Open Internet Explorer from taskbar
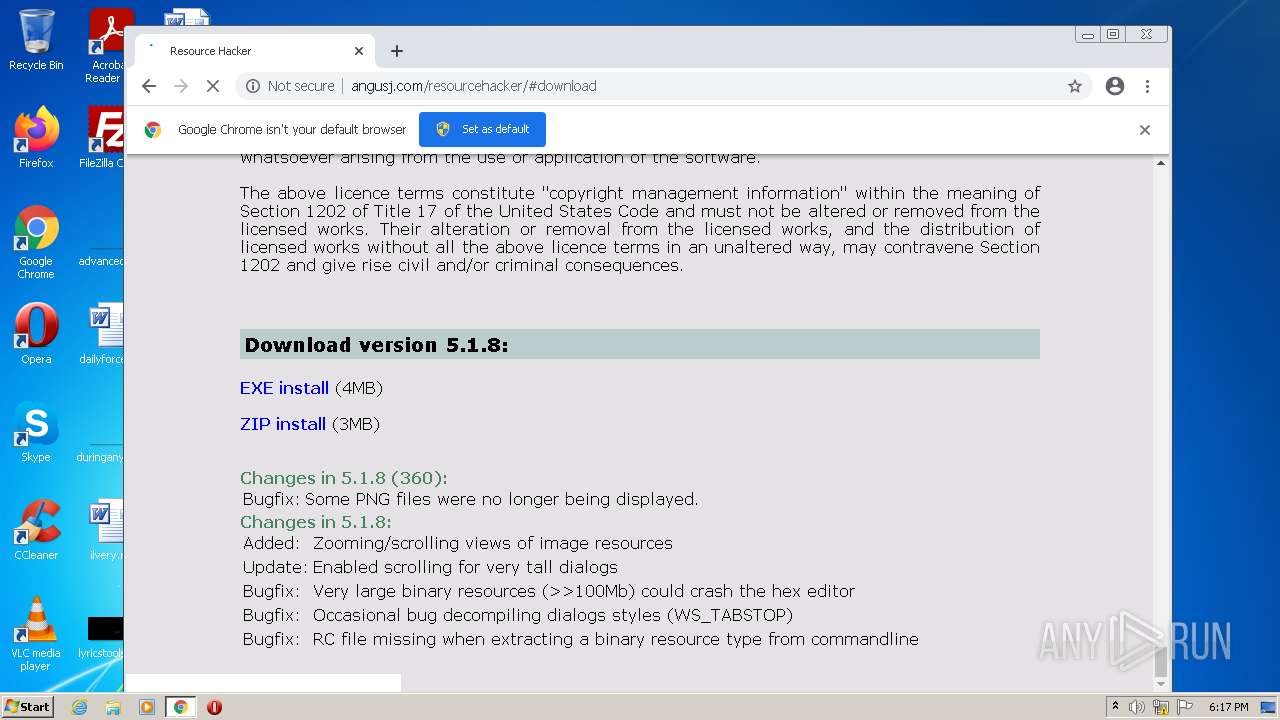The height and width of the screenshot is (720, 1280). pos(80,707)
